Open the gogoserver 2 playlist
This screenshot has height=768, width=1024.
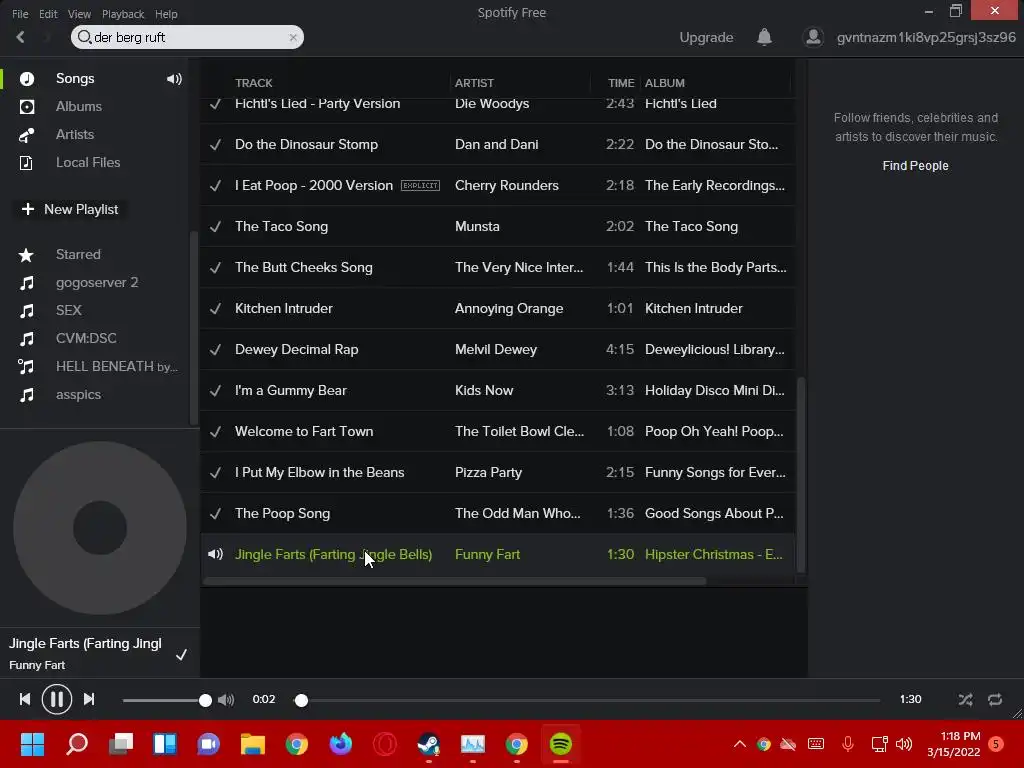pyautogui.click(x=97, y=283)
